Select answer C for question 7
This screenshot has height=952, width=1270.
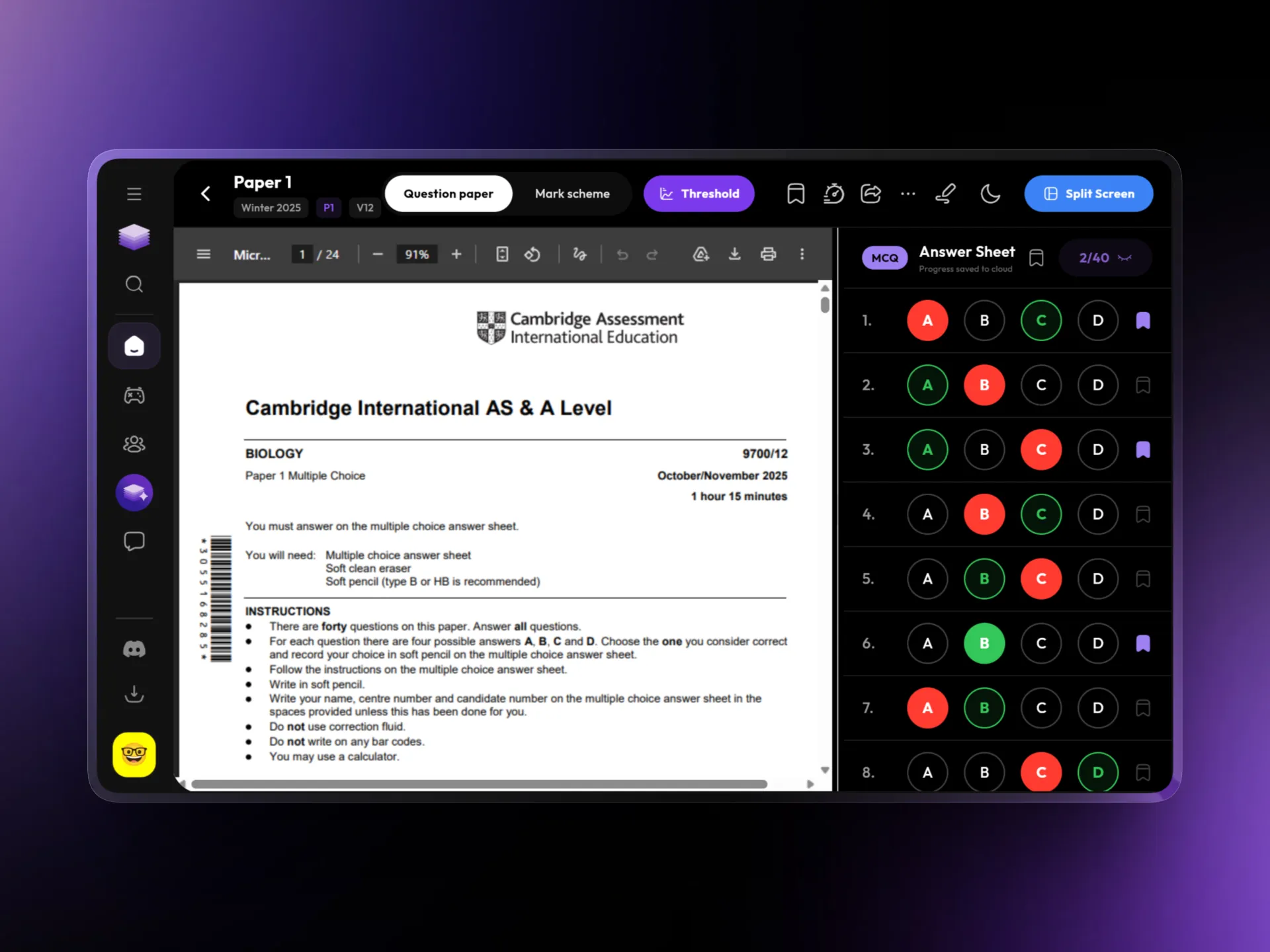coord(1041,708)
